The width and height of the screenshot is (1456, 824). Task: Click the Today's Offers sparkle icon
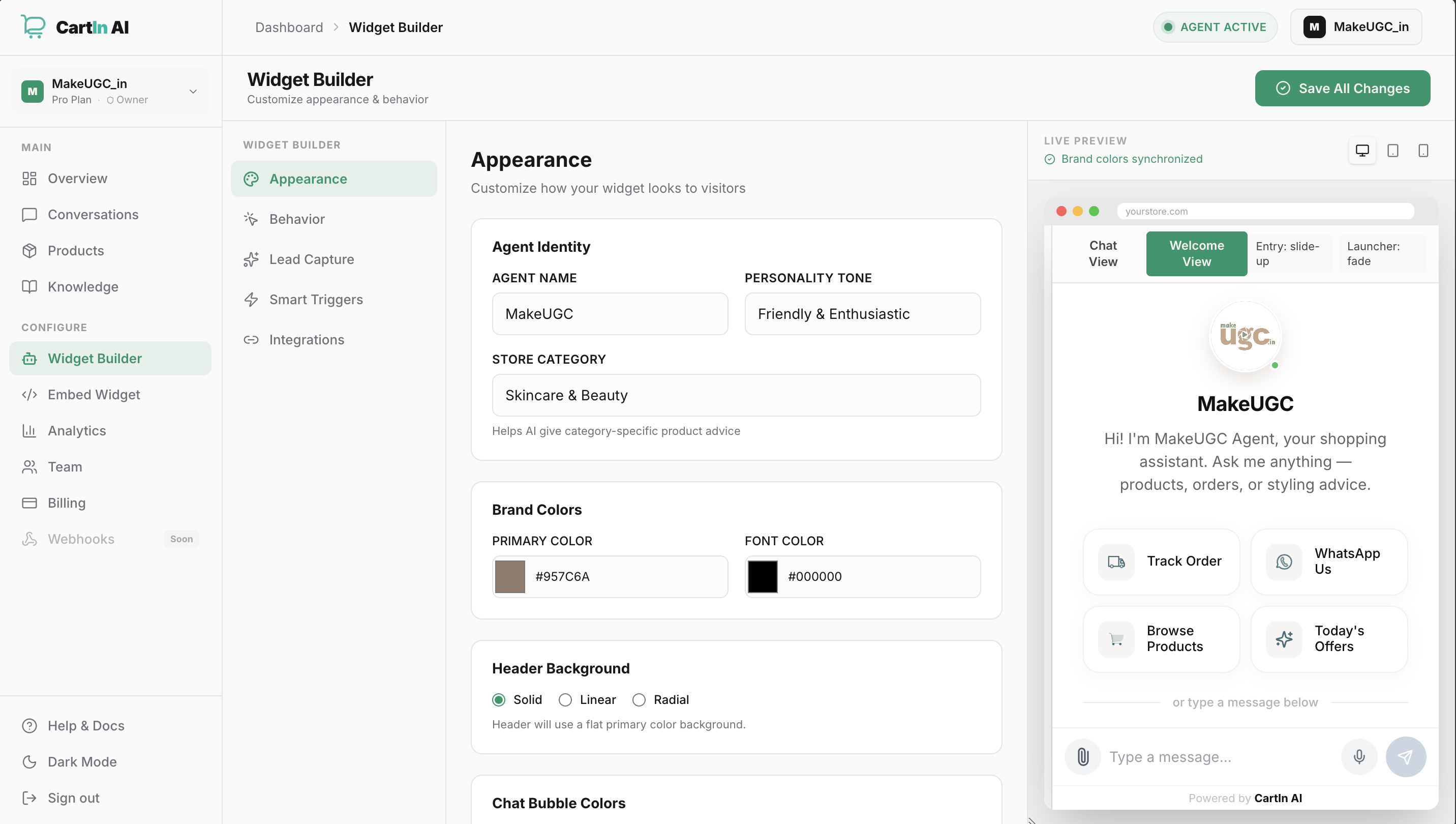click(1284, 639)
